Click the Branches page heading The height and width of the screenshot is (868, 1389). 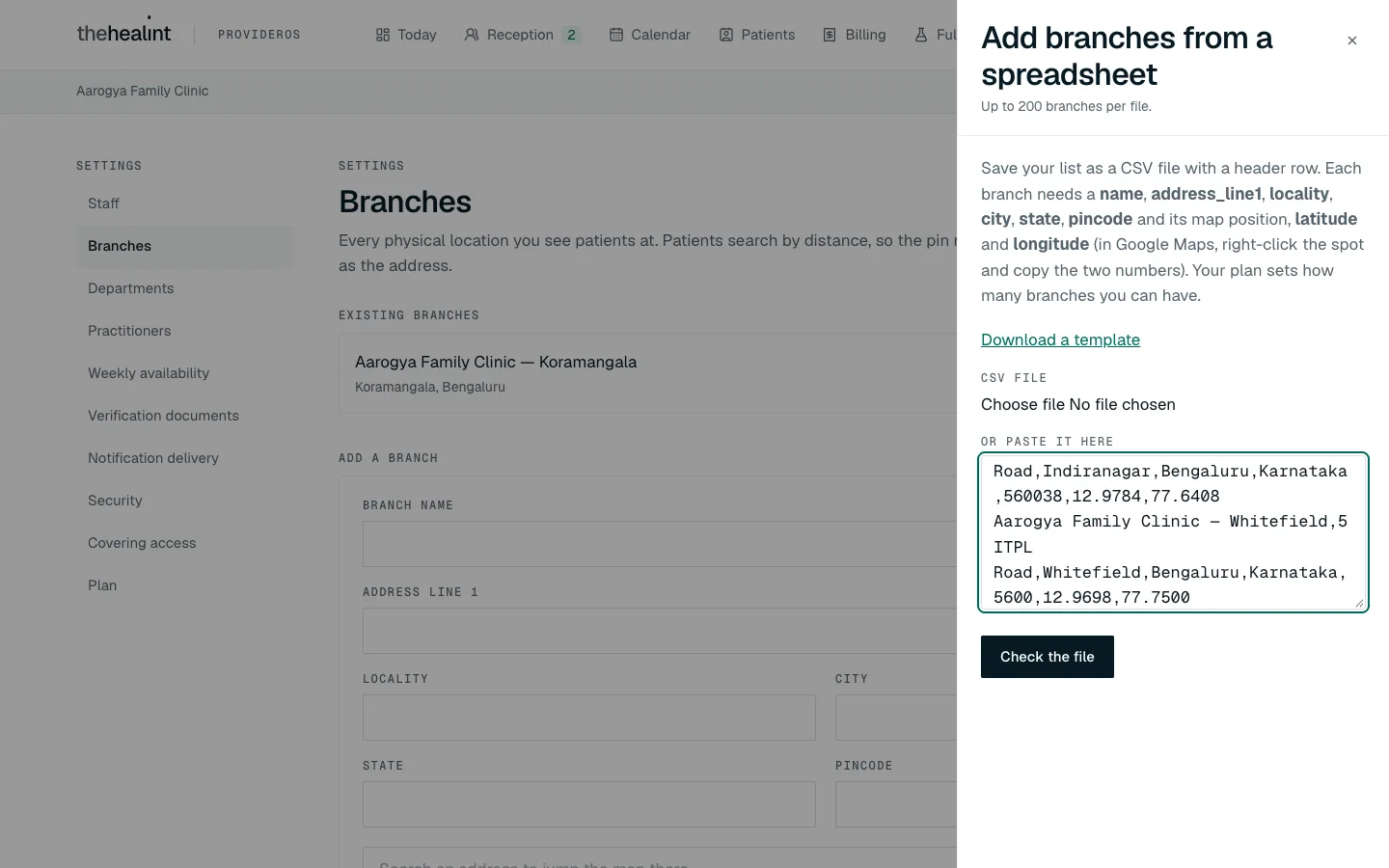(x=405, y=202)
